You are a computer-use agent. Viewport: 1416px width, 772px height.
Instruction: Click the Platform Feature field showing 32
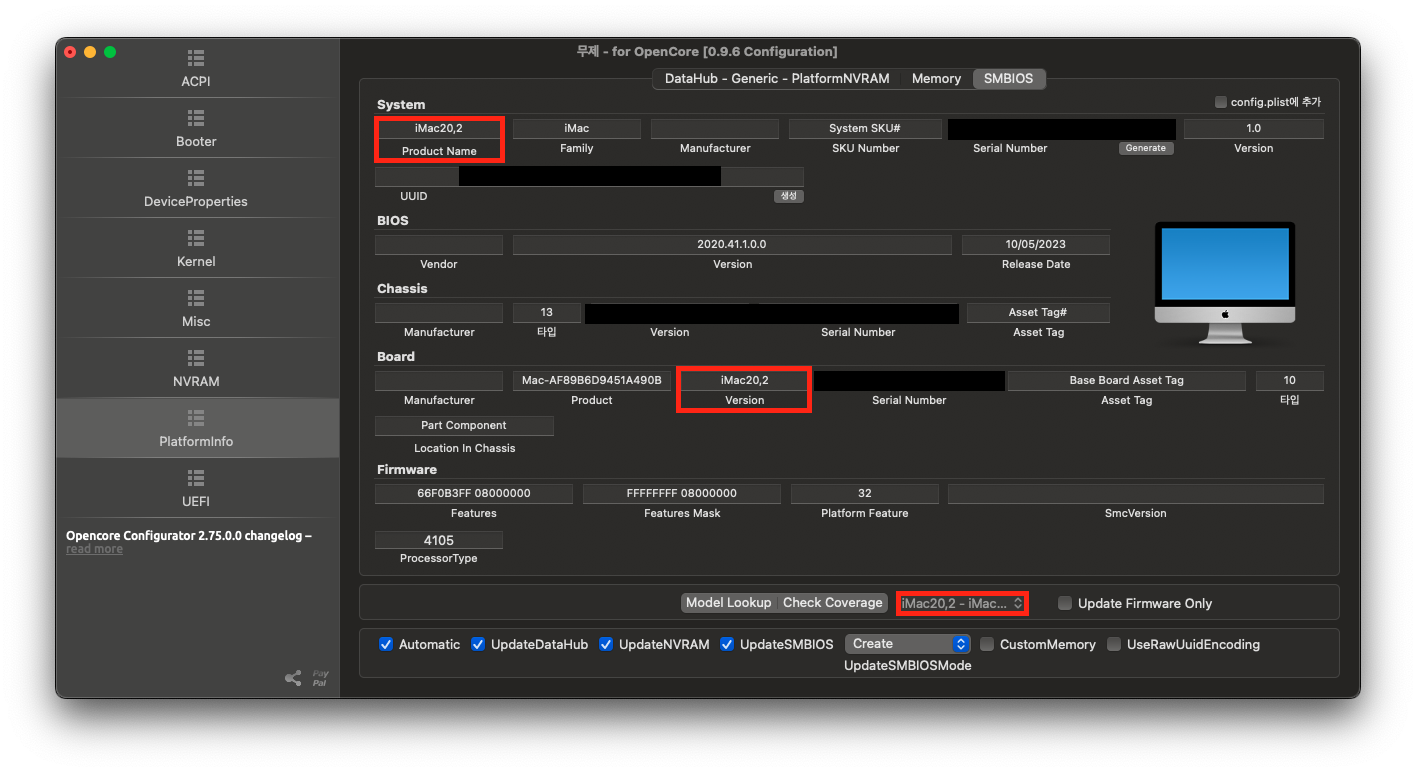pyautogui.click(x=865, y=493)
